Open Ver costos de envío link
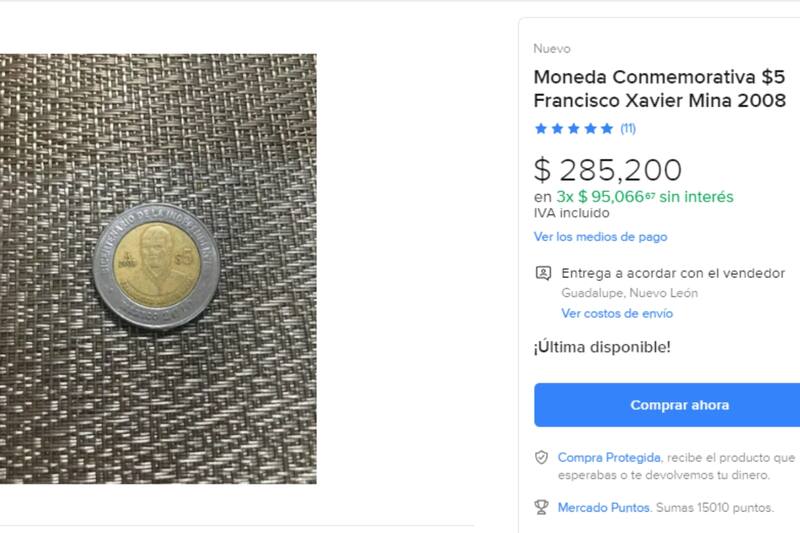 (x=617, y=313)
